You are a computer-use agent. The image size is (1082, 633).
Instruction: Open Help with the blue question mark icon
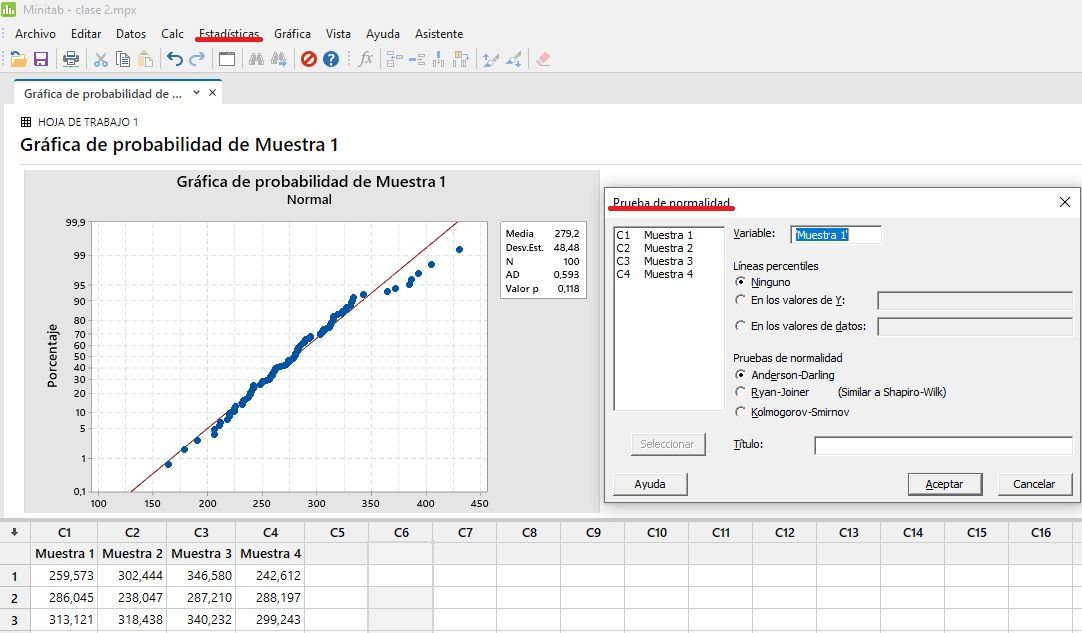pyautogui.click(x=331, y=59)
